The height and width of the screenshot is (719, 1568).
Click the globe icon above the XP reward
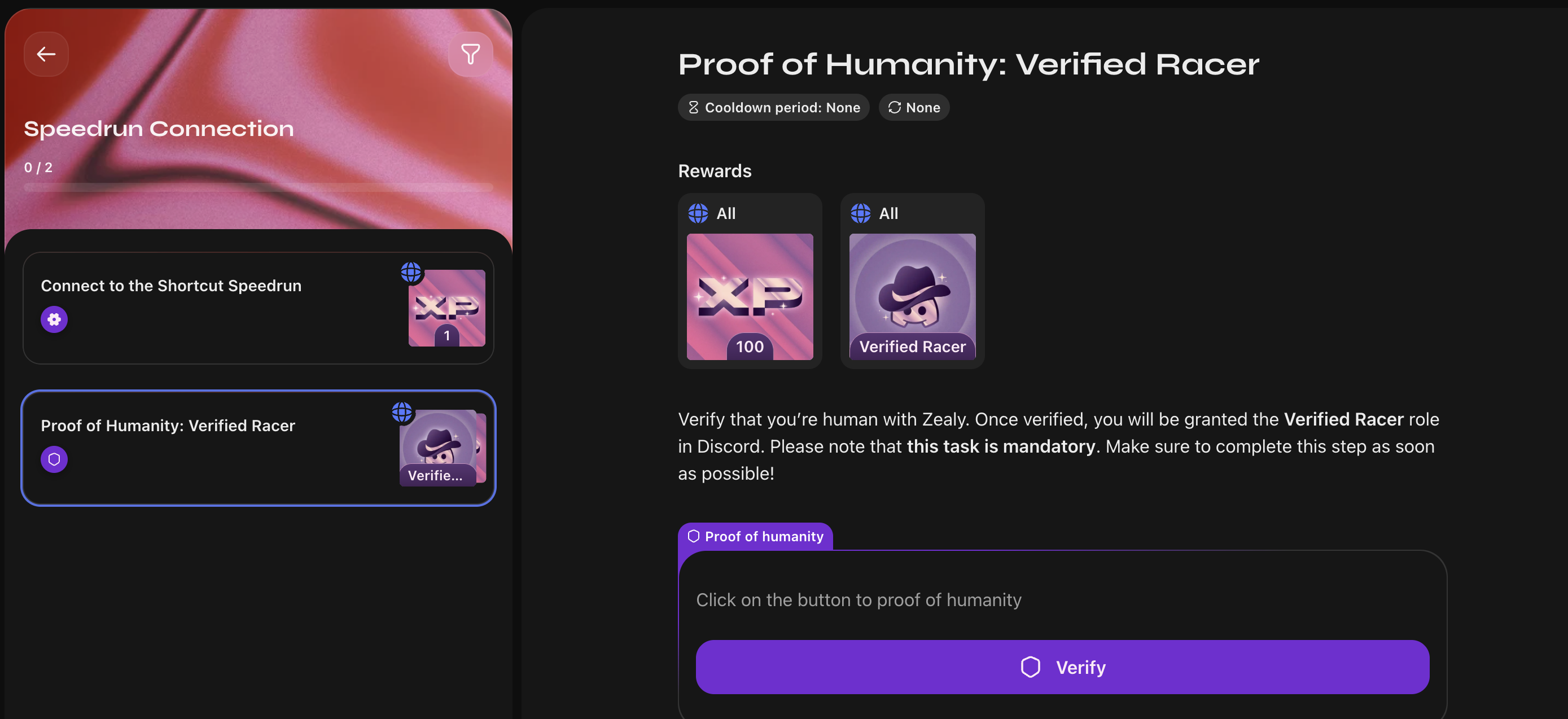coord(698,213)
